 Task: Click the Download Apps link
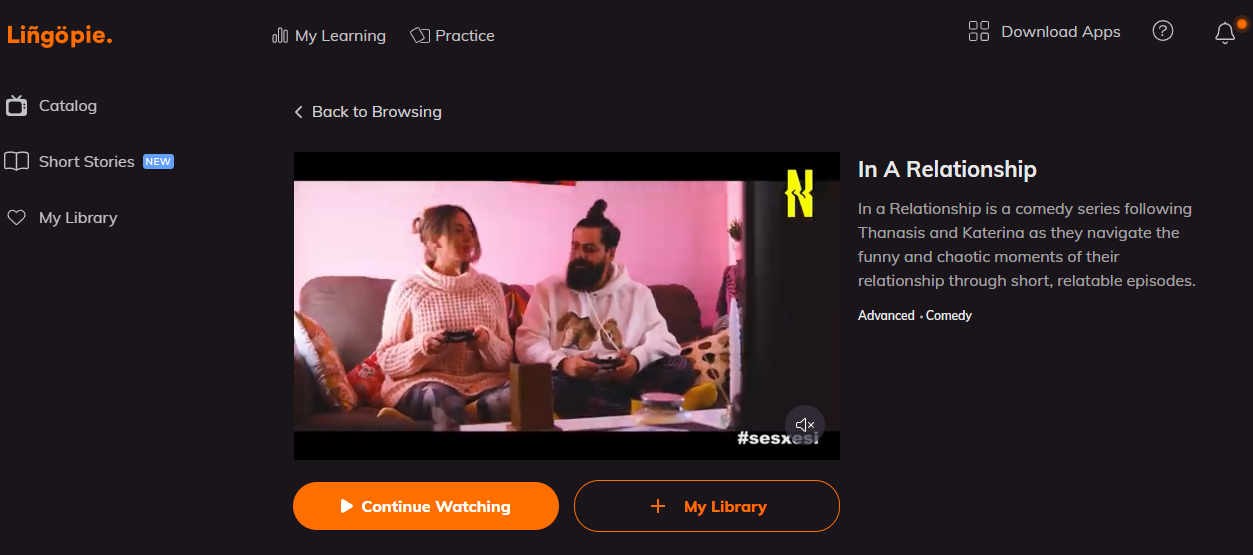tap(1061, 32)
